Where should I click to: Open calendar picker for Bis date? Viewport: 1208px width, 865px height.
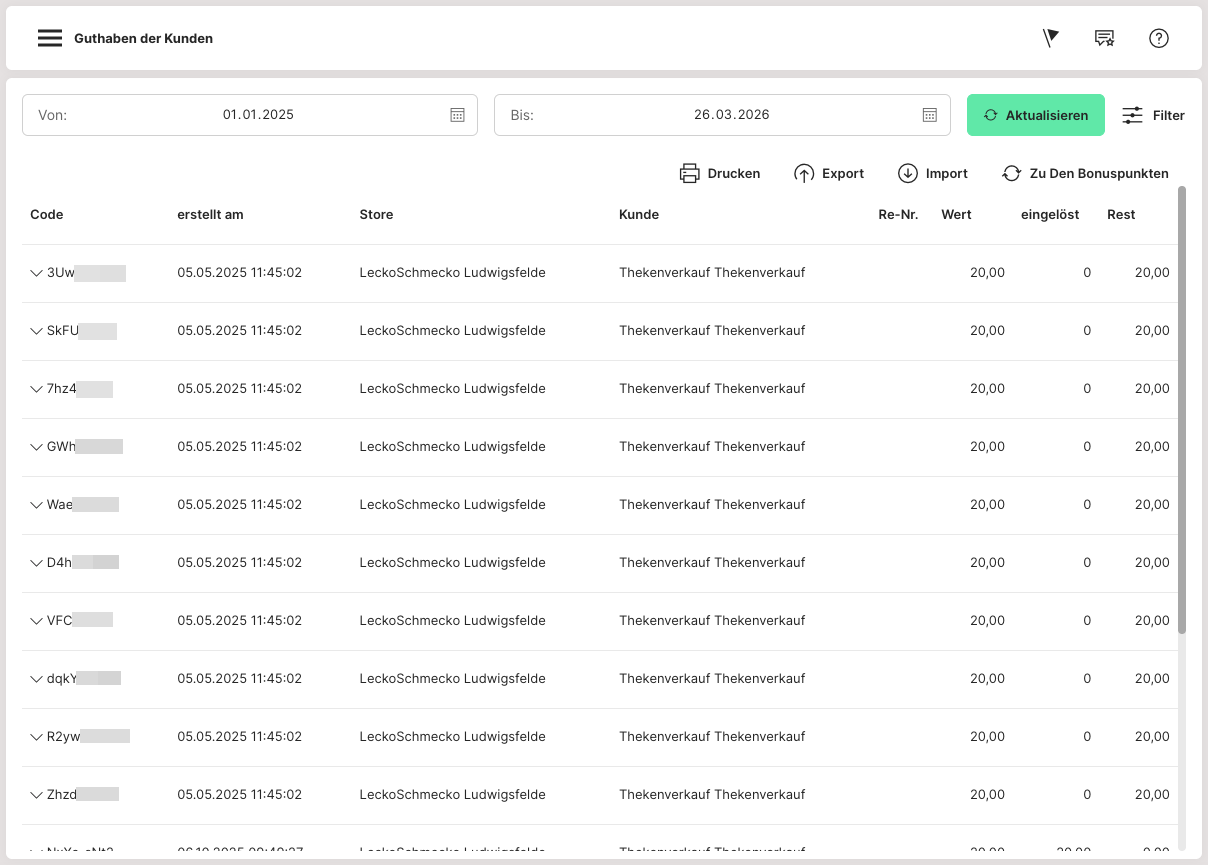tap(929, 115)
